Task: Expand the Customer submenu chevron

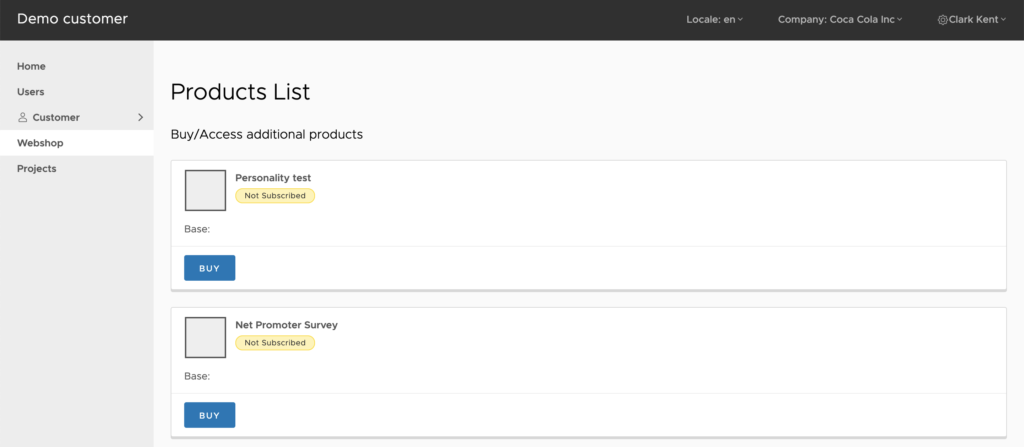Action: pos(140,118)
